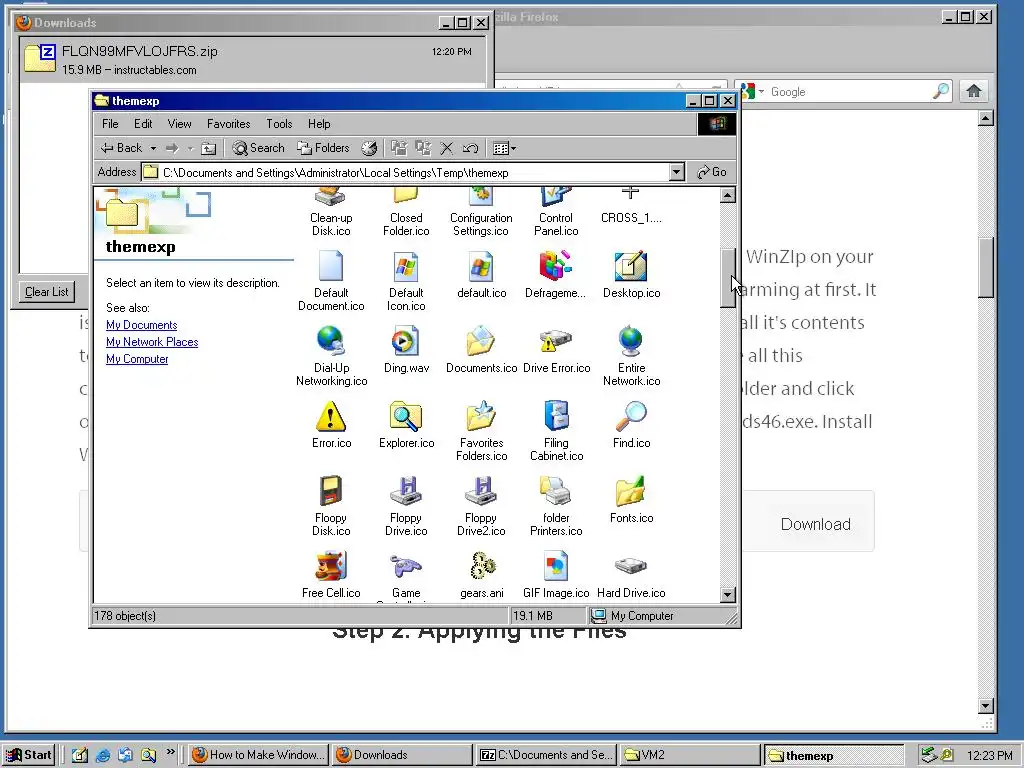This screenshot has height=768, width=1024.
Task: Switch to VM2 taskbar button
Action: pyautogui.click(x=689, y=755)
